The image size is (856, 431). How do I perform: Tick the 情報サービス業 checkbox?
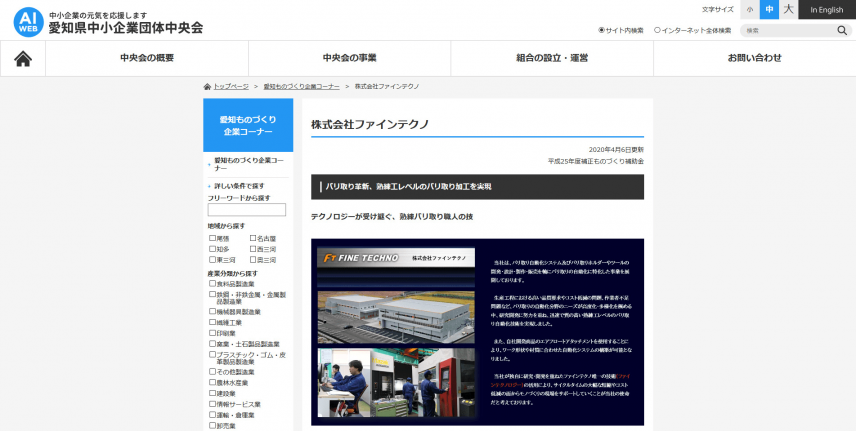(x=212, y=404)
